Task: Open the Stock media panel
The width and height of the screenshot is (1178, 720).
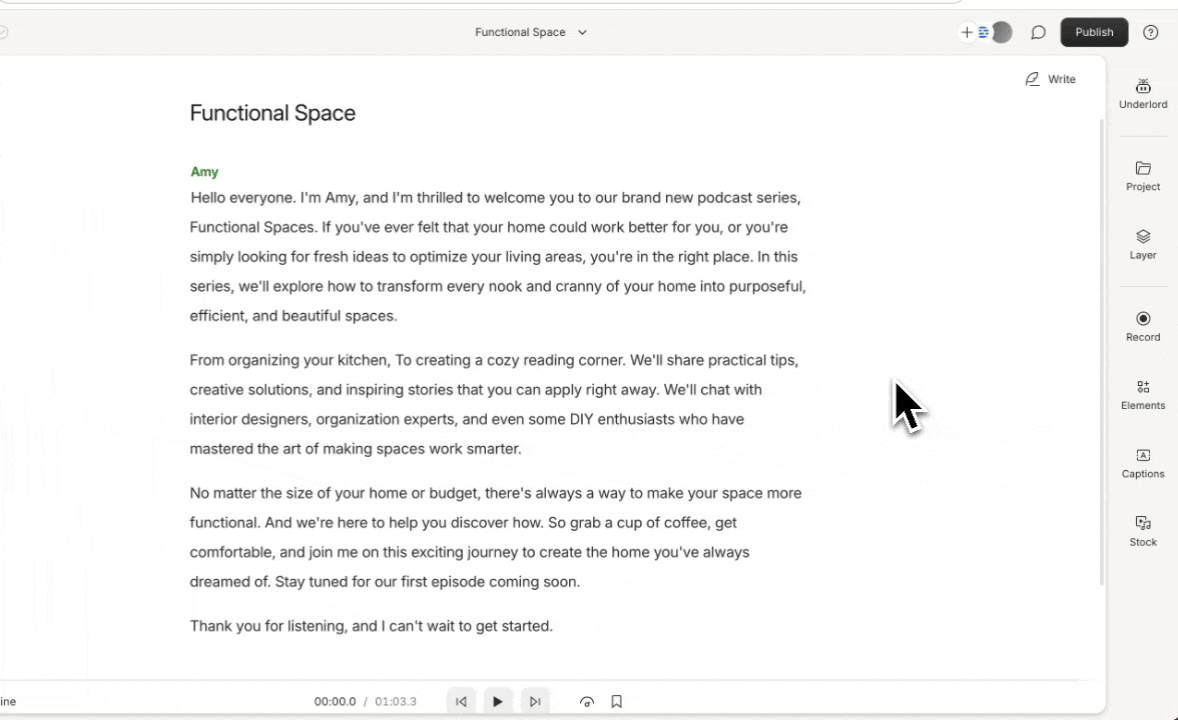Action: point(1143,530)
